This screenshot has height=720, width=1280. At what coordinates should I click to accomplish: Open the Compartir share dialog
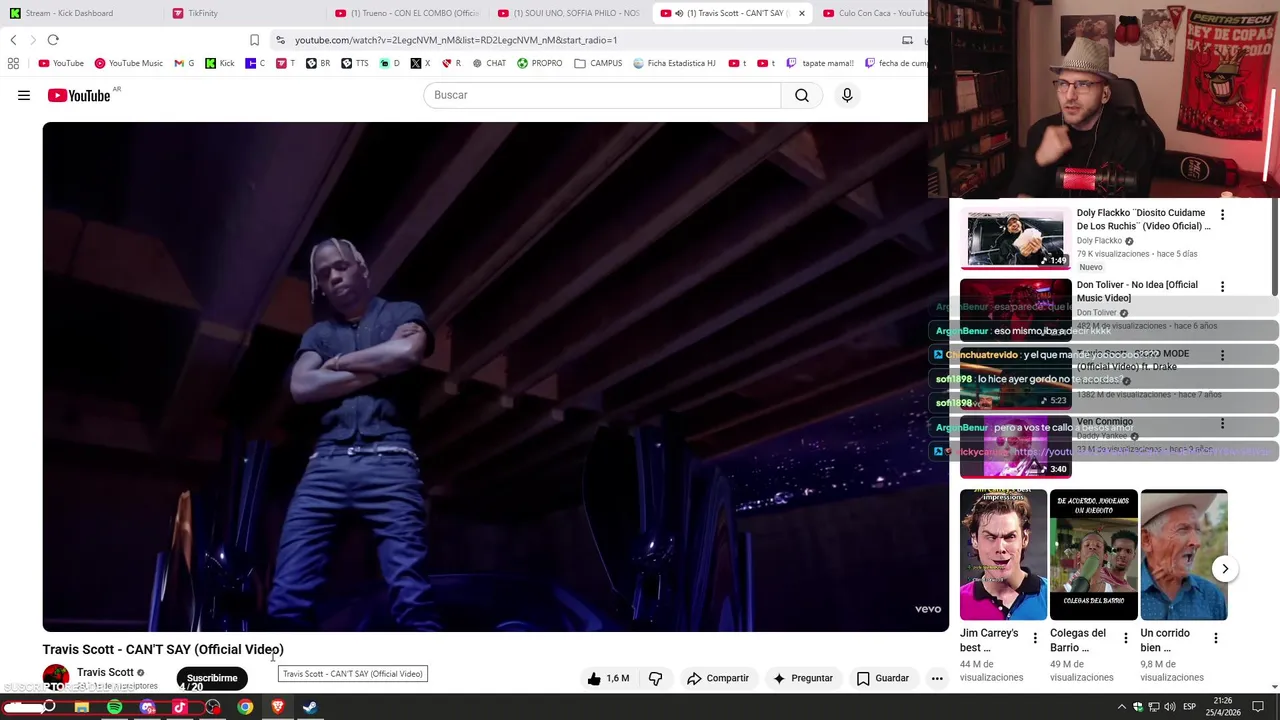click(x=718, y=678)
